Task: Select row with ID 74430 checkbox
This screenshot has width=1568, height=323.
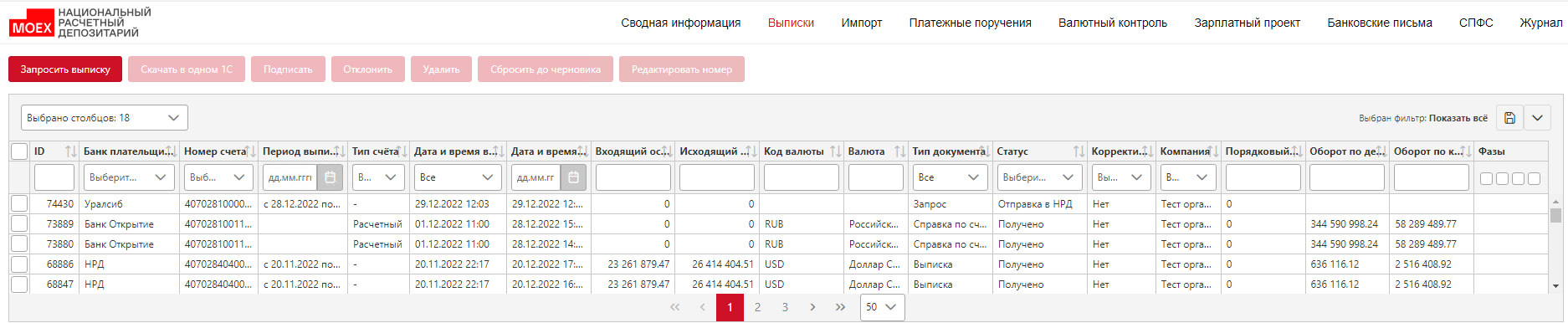Action: pyautogui.click(x=19, y=203)
